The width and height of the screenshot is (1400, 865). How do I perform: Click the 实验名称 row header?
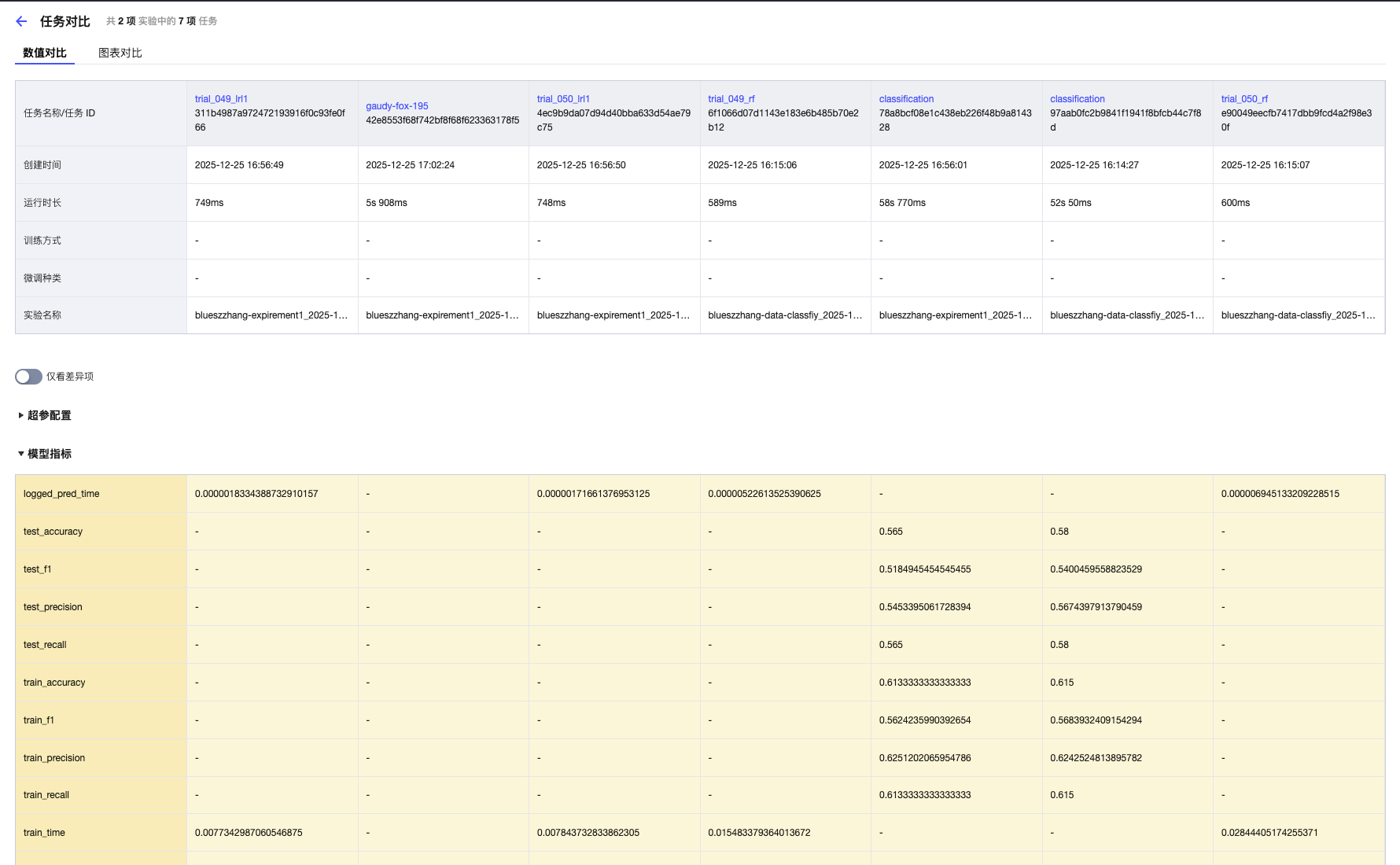tap(42, 315)
